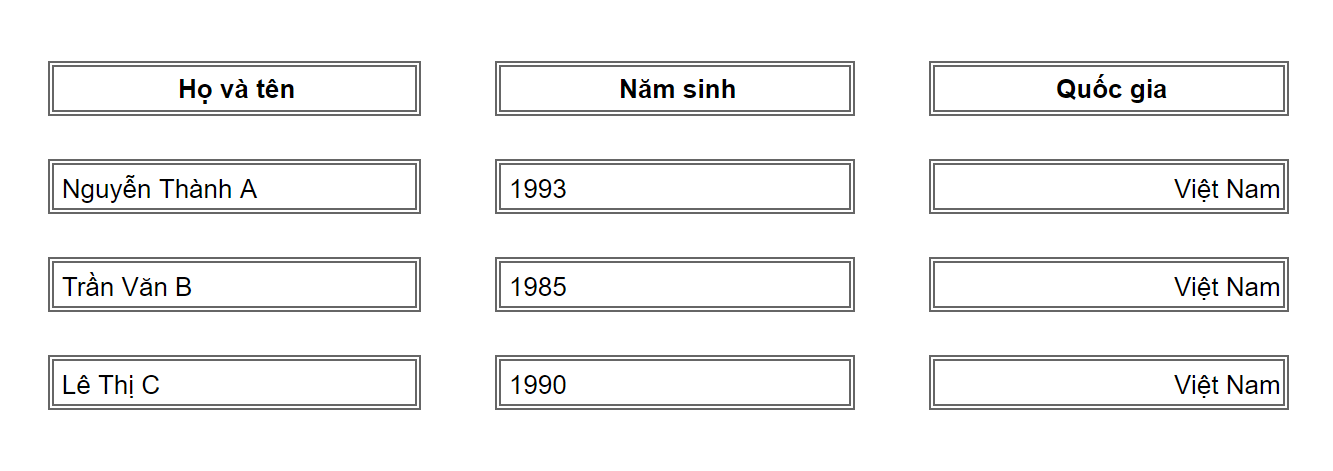Screen dimensions: 1333x471
Task: Click the number 1993 in the table
Action: tap(538, 189)
